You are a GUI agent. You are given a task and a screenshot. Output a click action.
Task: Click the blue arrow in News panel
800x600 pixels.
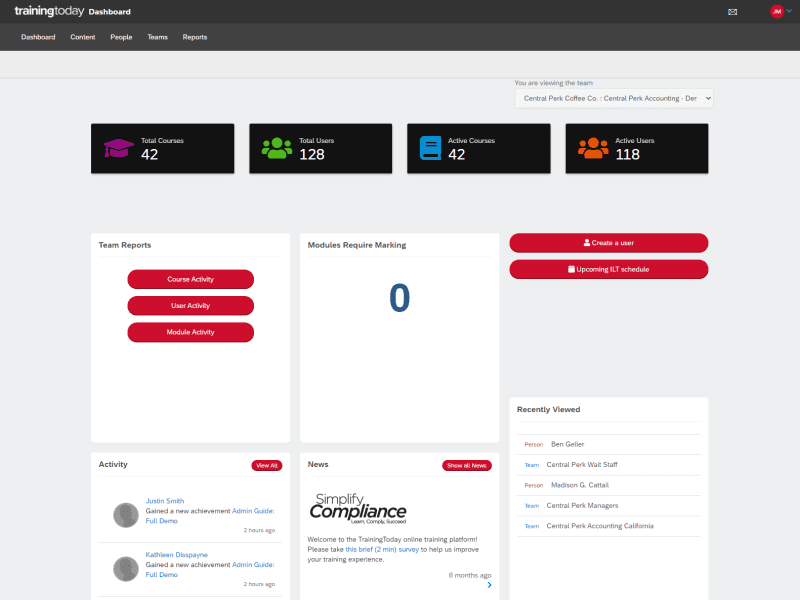coord(489,585)
